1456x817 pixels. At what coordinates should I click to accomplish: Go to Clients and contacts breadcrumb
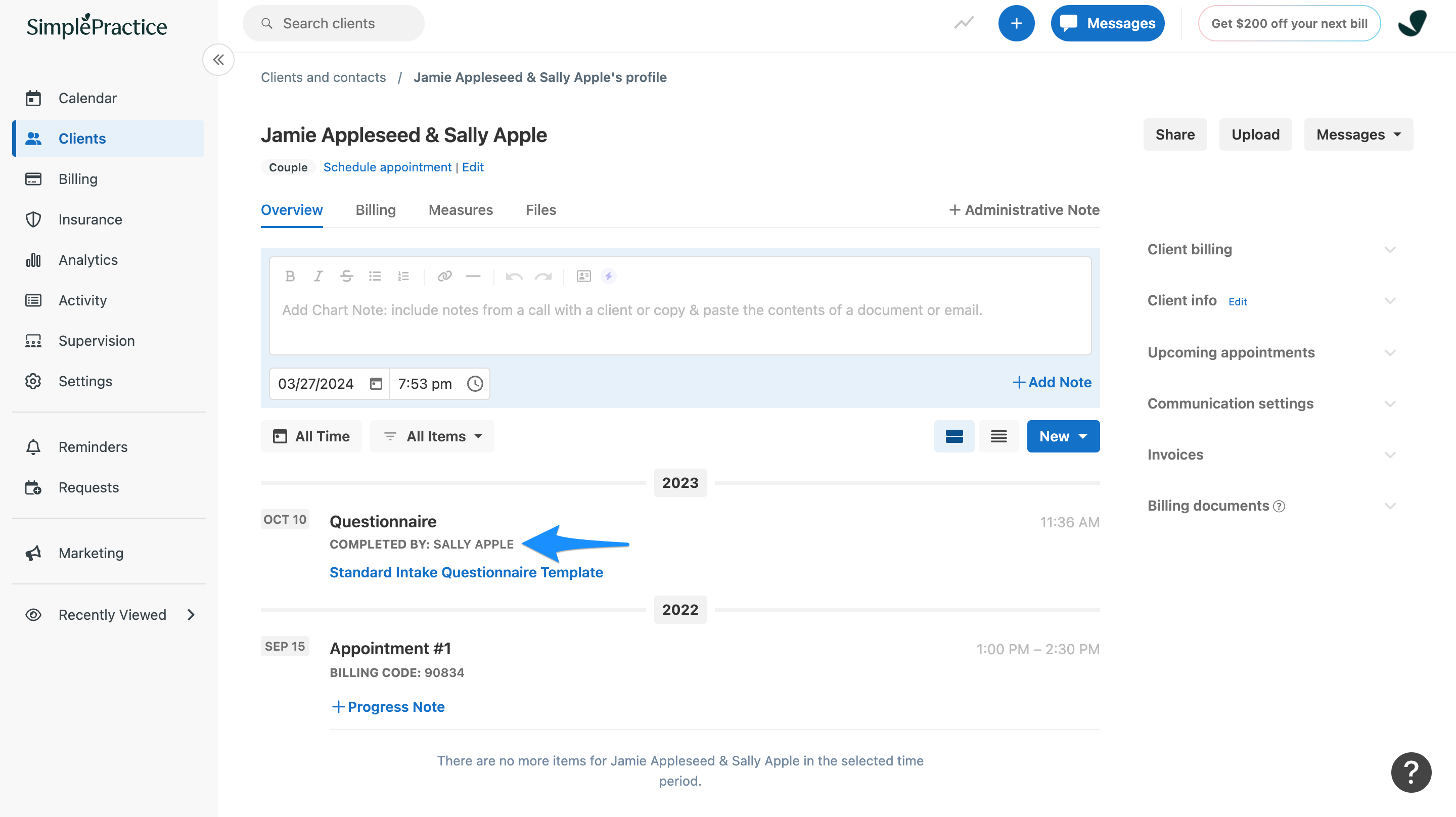coord(324,77)
